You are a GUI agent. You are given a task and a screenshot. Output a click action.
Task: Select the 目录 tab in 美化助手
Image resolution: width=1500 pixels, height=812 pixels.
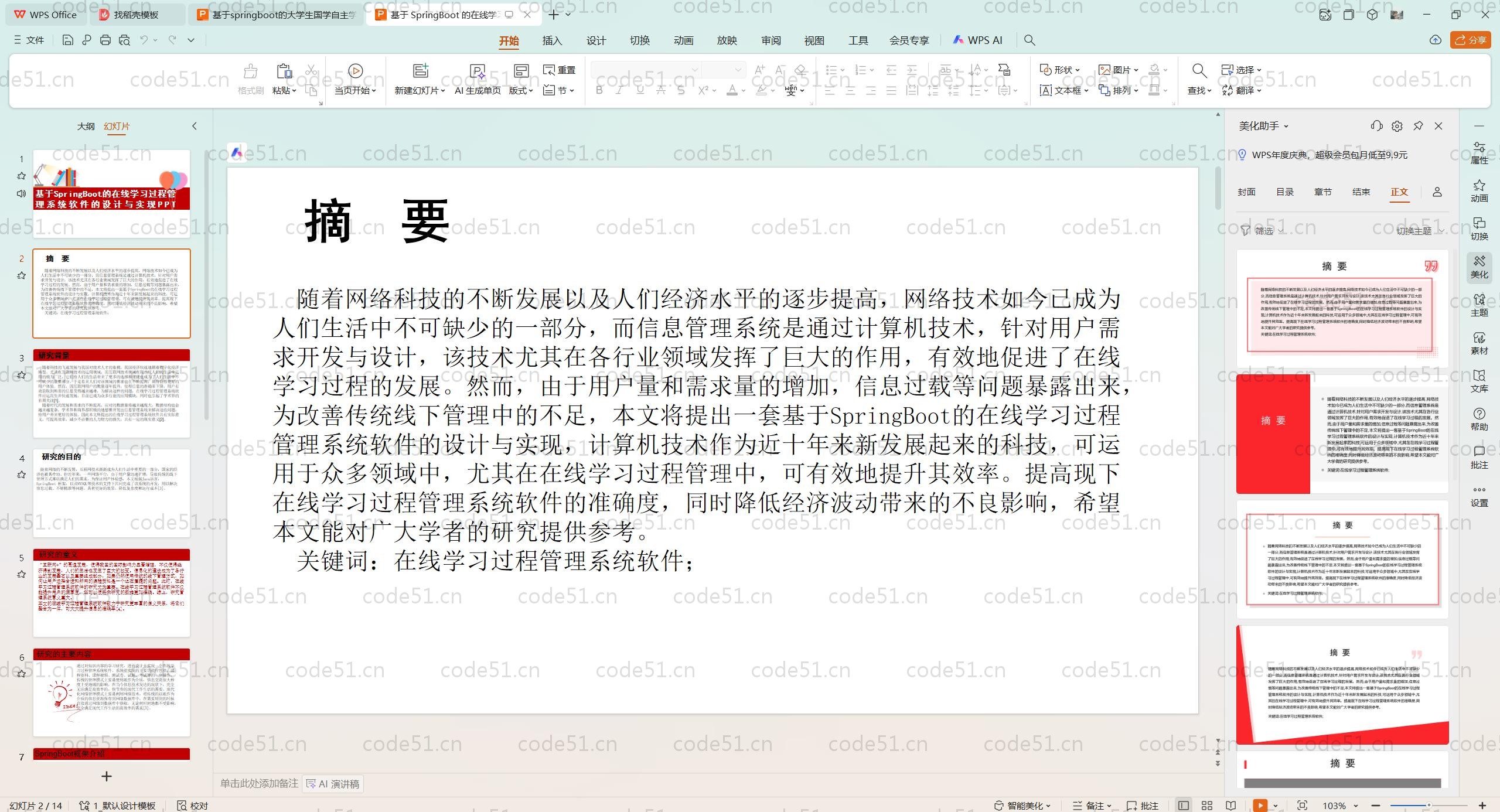click(x=1284, y=192)
